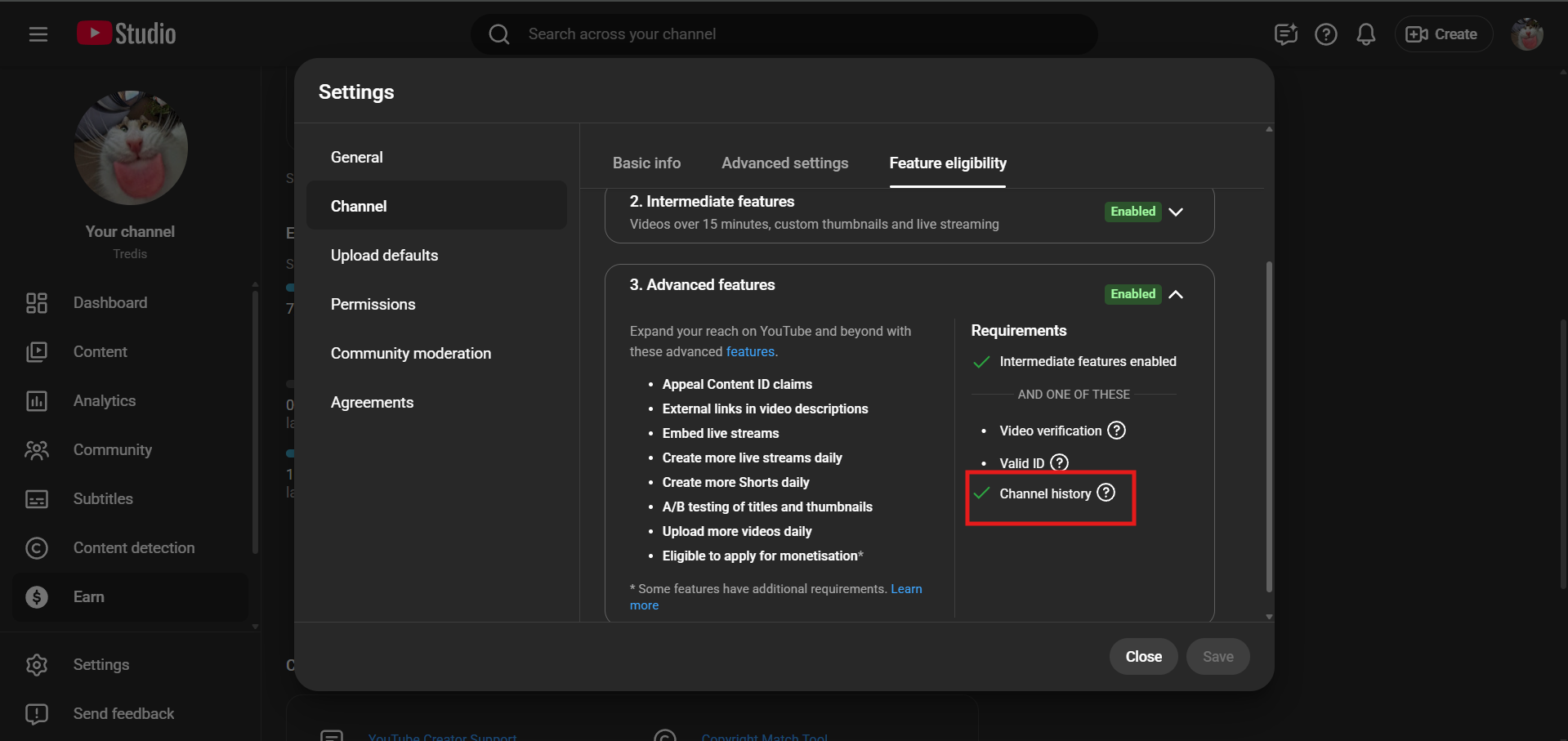
Task: Open Community moderation settings
Action: tap(410, 354)
